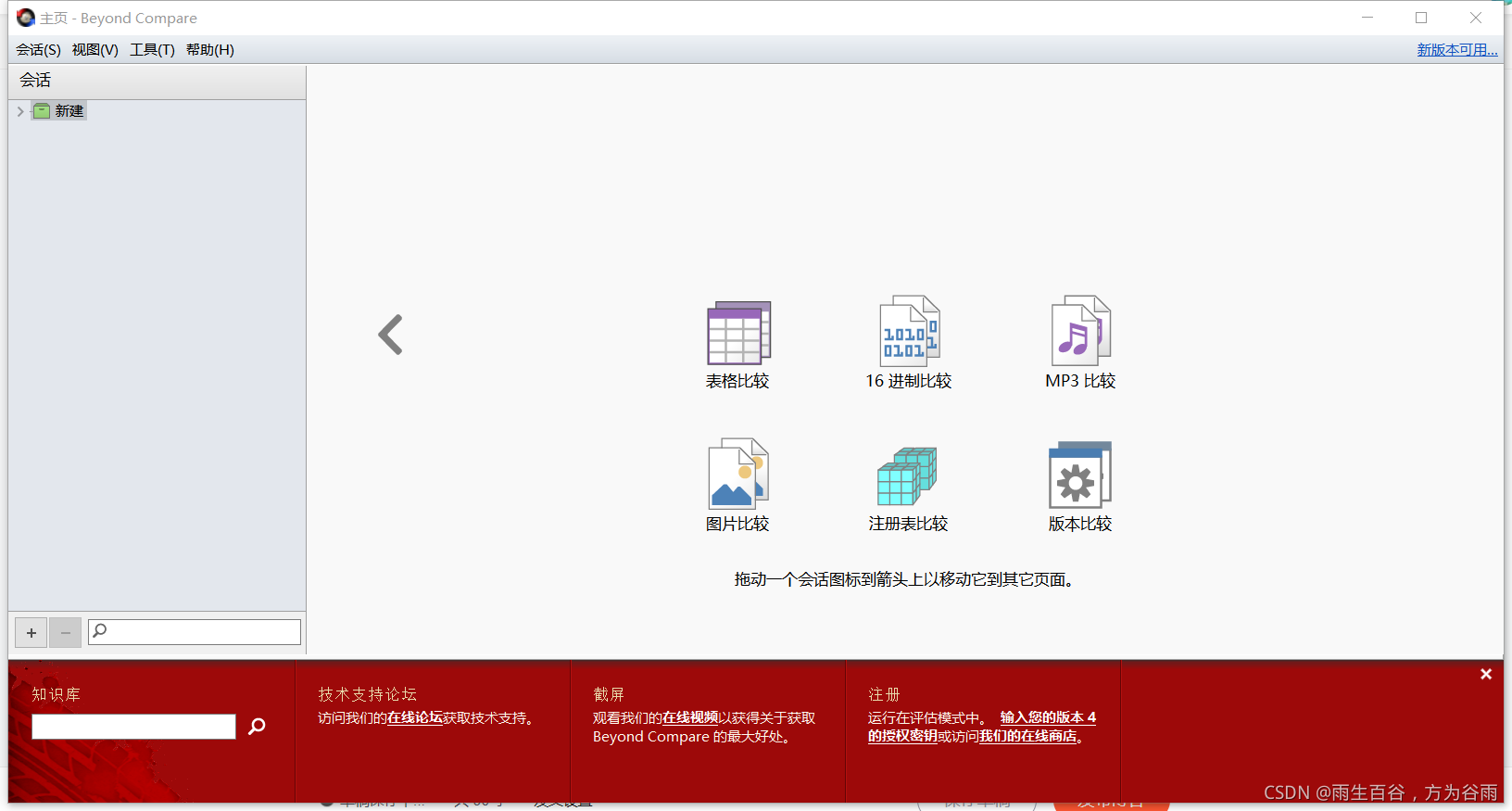Viewport: 1512px width, 811px height.
Task: Open the 视图(V) menu
Action: (x=95, y=50)
